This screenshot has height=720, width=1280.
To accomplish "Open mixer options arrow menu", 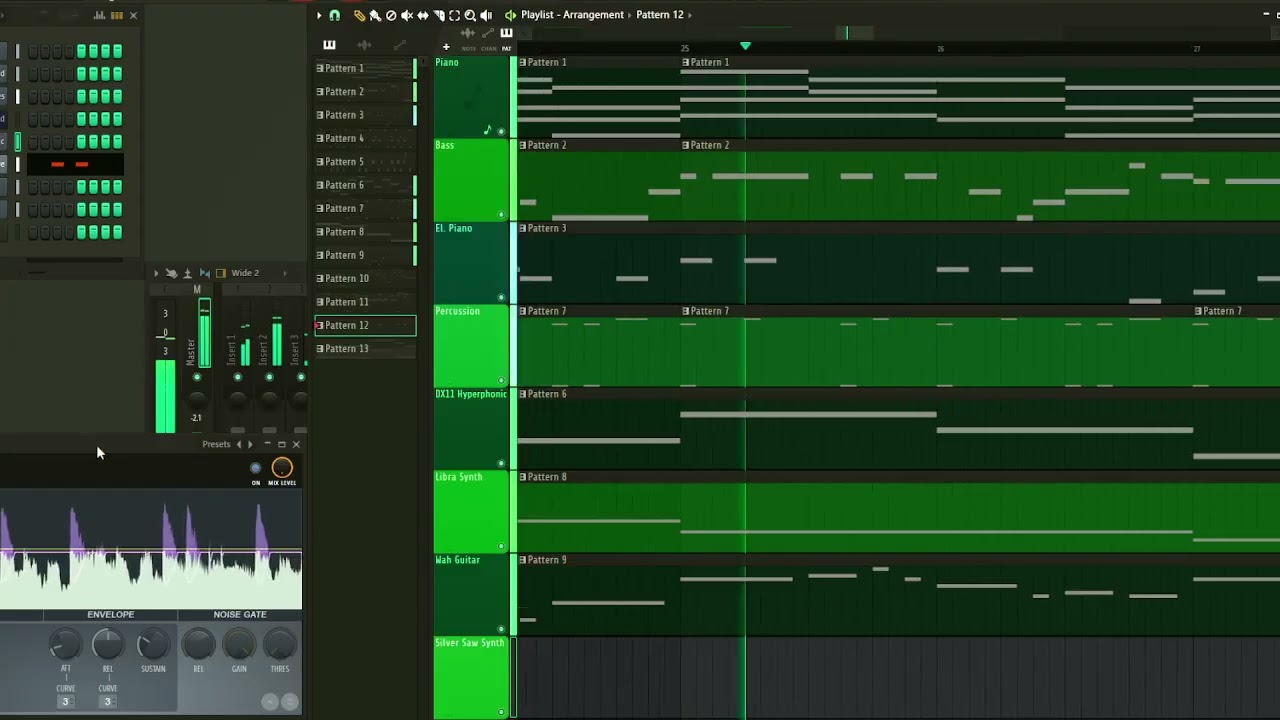I will click(x=156, y=273).
